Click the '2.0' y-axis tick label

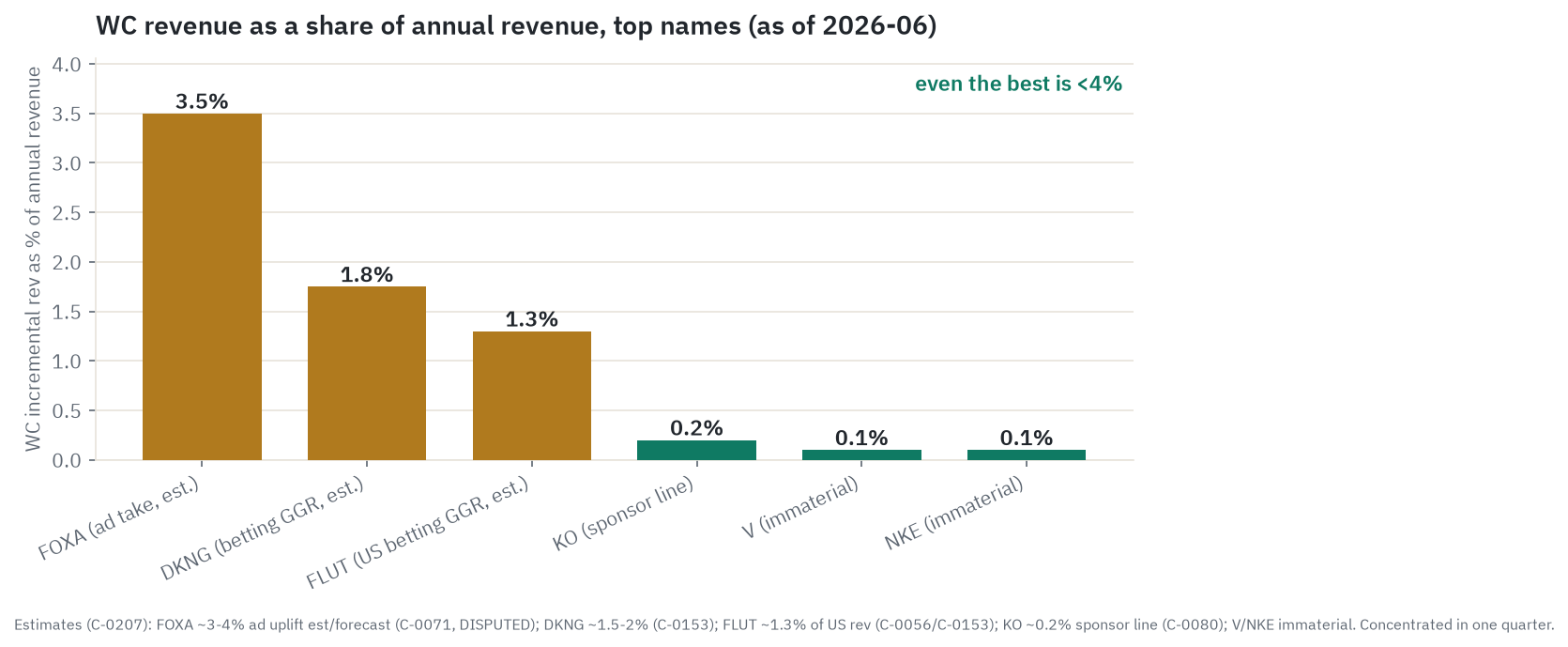pyautogui.click(x=68, y=262)
